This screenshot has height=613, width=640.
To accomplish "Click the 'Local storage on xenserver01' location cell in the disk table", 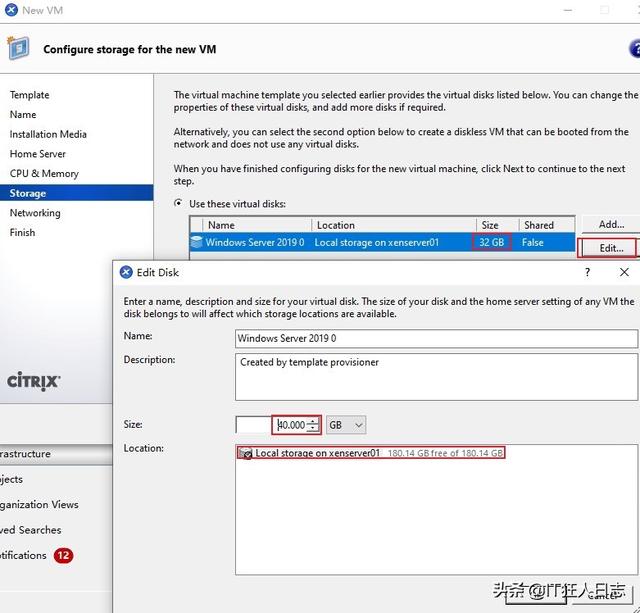I will coord(376,242).
